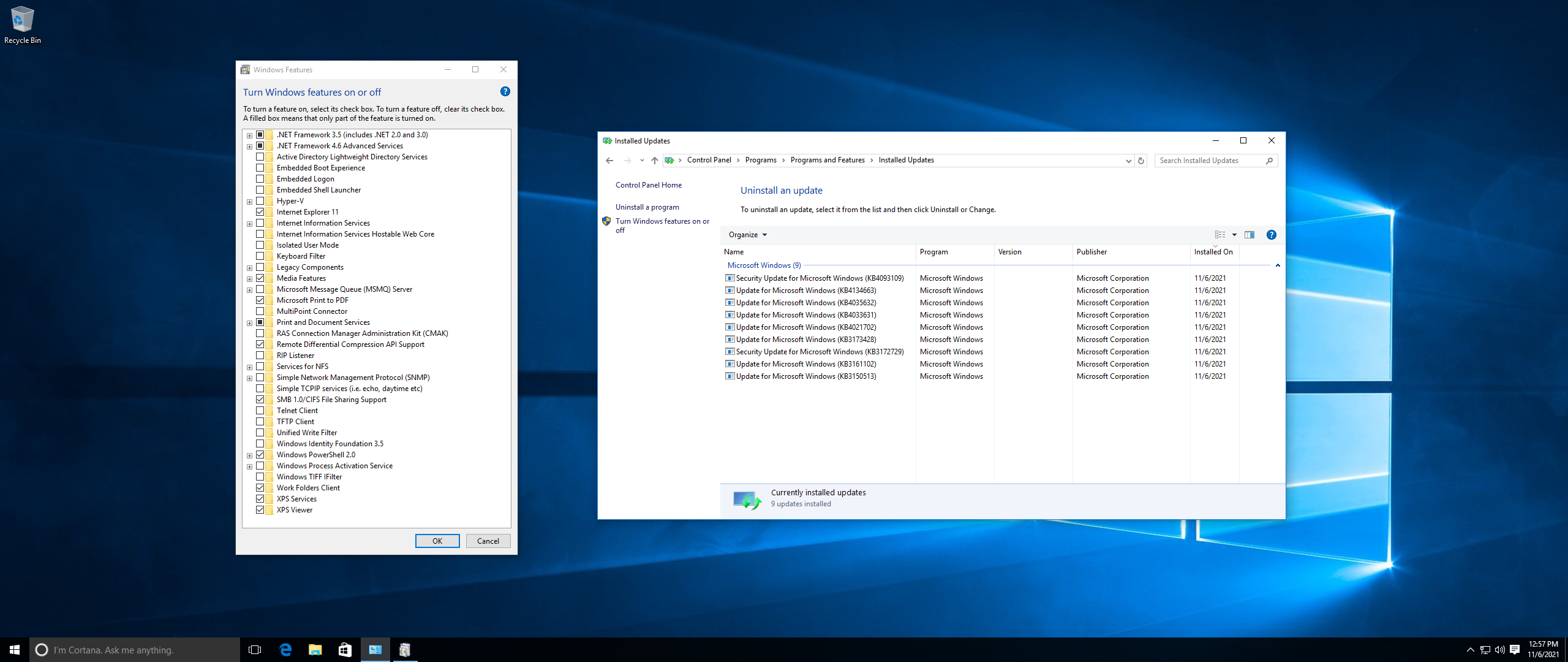
Task: Expand the Media Features node
Action: point(250,279)
